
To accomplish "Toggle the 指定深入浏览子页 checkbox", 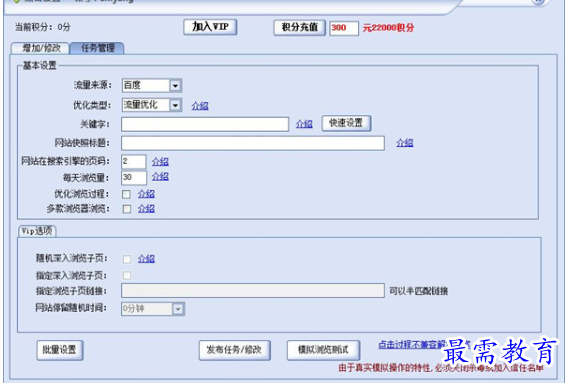I will click(x=127, y=276).
